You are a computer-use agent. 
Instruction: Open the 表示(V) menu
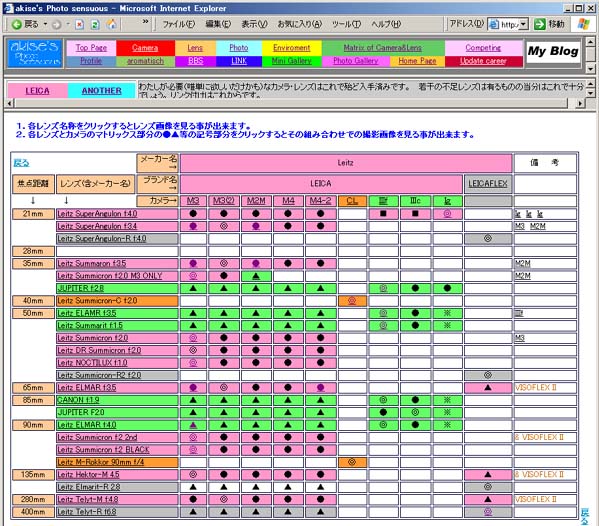click(254, 24)
